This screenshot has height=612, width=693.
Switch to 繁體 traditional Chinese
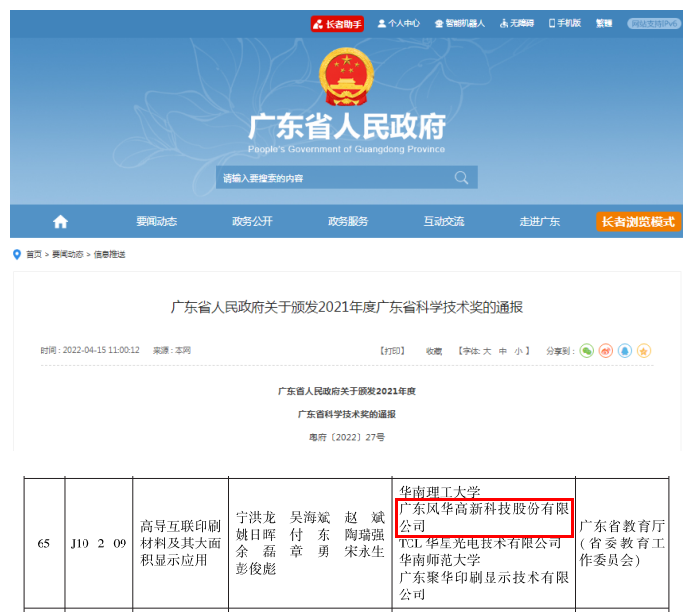pos(604,23)
